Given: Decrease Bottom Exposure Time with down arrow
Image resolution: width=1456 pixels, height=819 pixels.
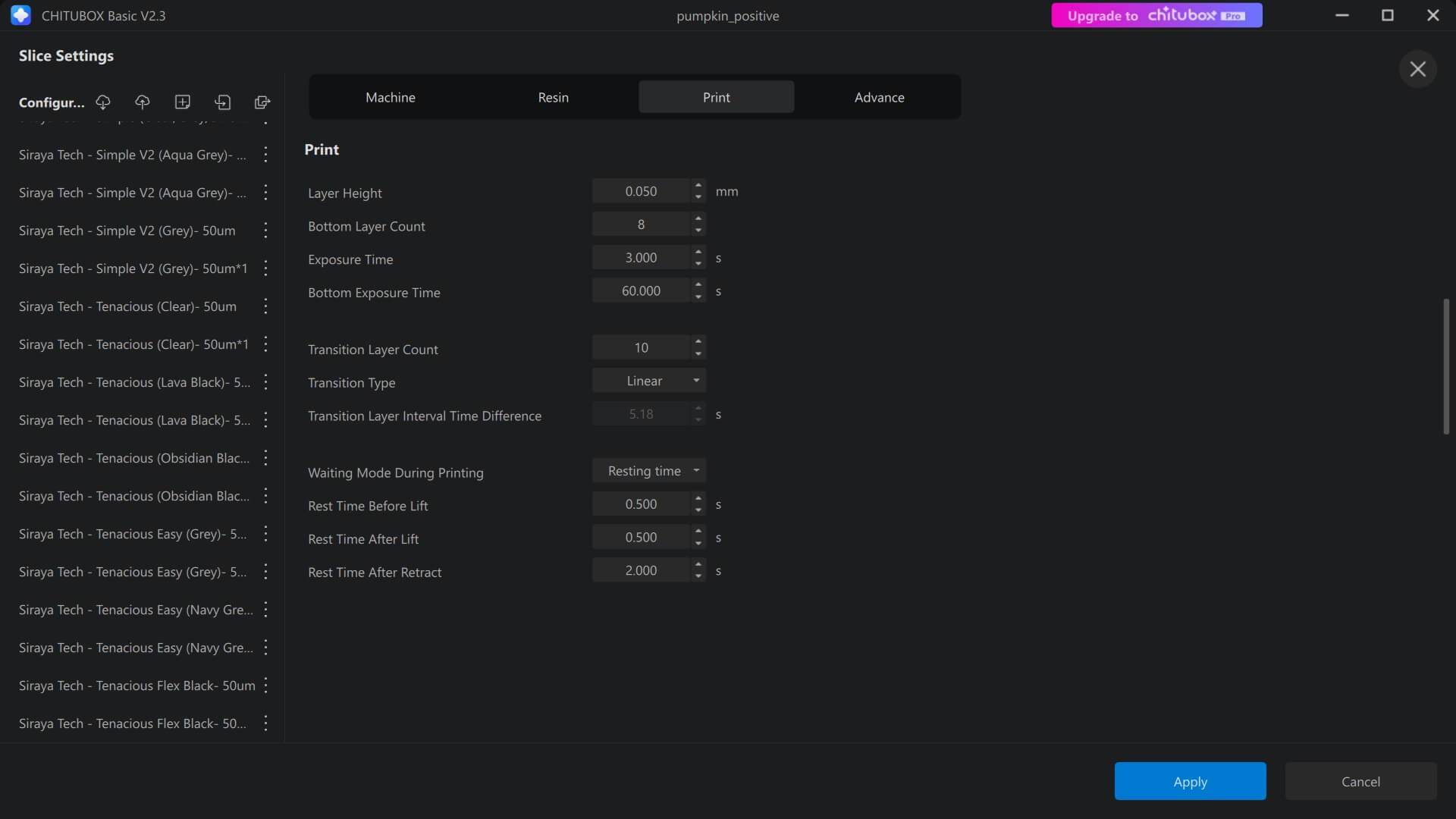Looking at the screenshot, I should point(698,297).
